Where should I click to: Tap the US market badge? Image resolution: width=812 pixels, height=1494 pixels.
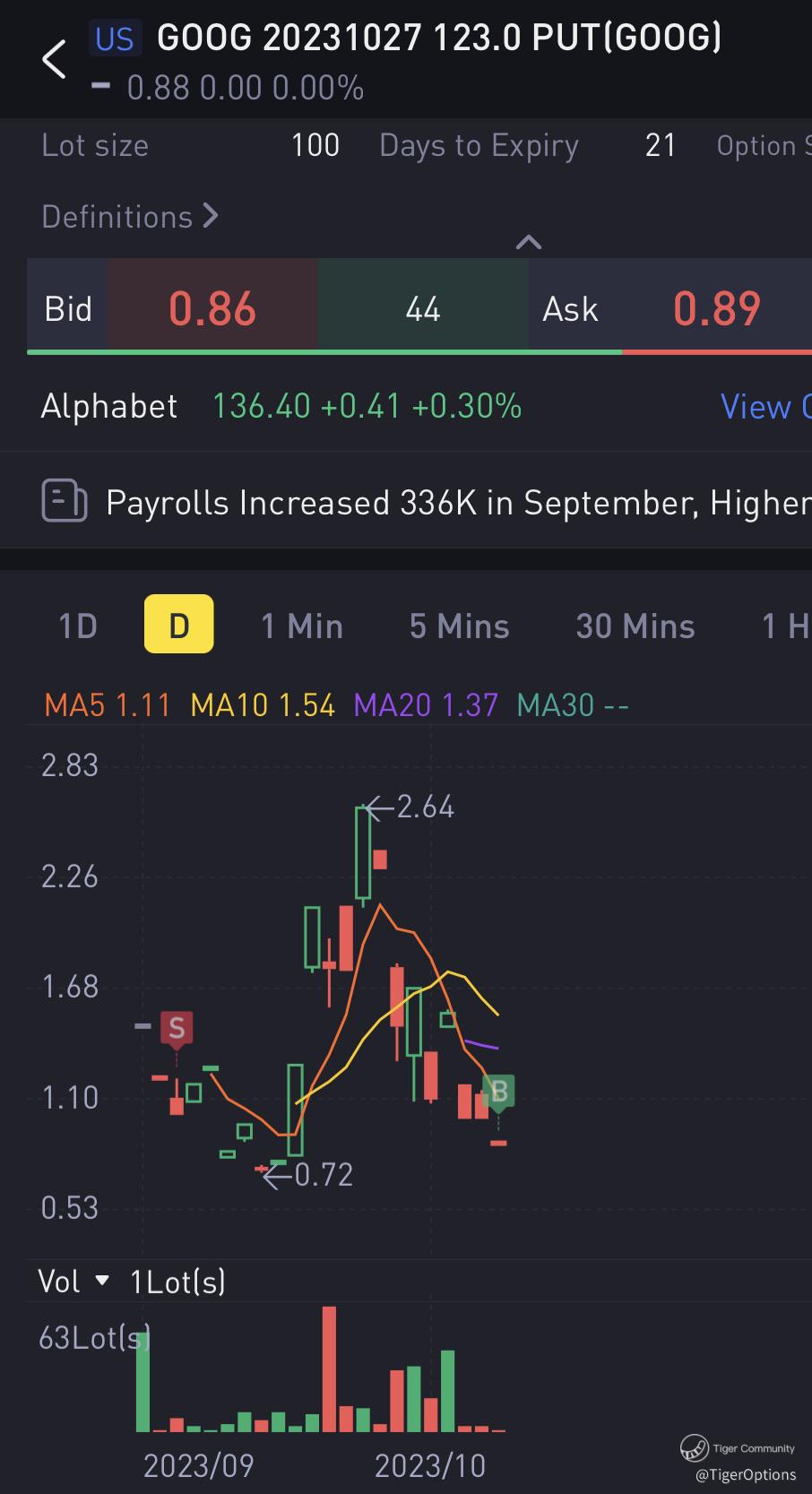[114, 39]
